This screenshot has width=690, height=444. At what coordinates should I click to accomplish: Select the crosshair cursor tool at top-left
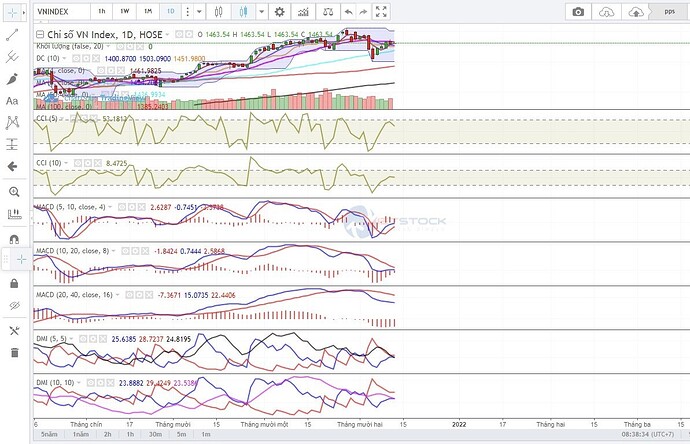pos(12,13)
